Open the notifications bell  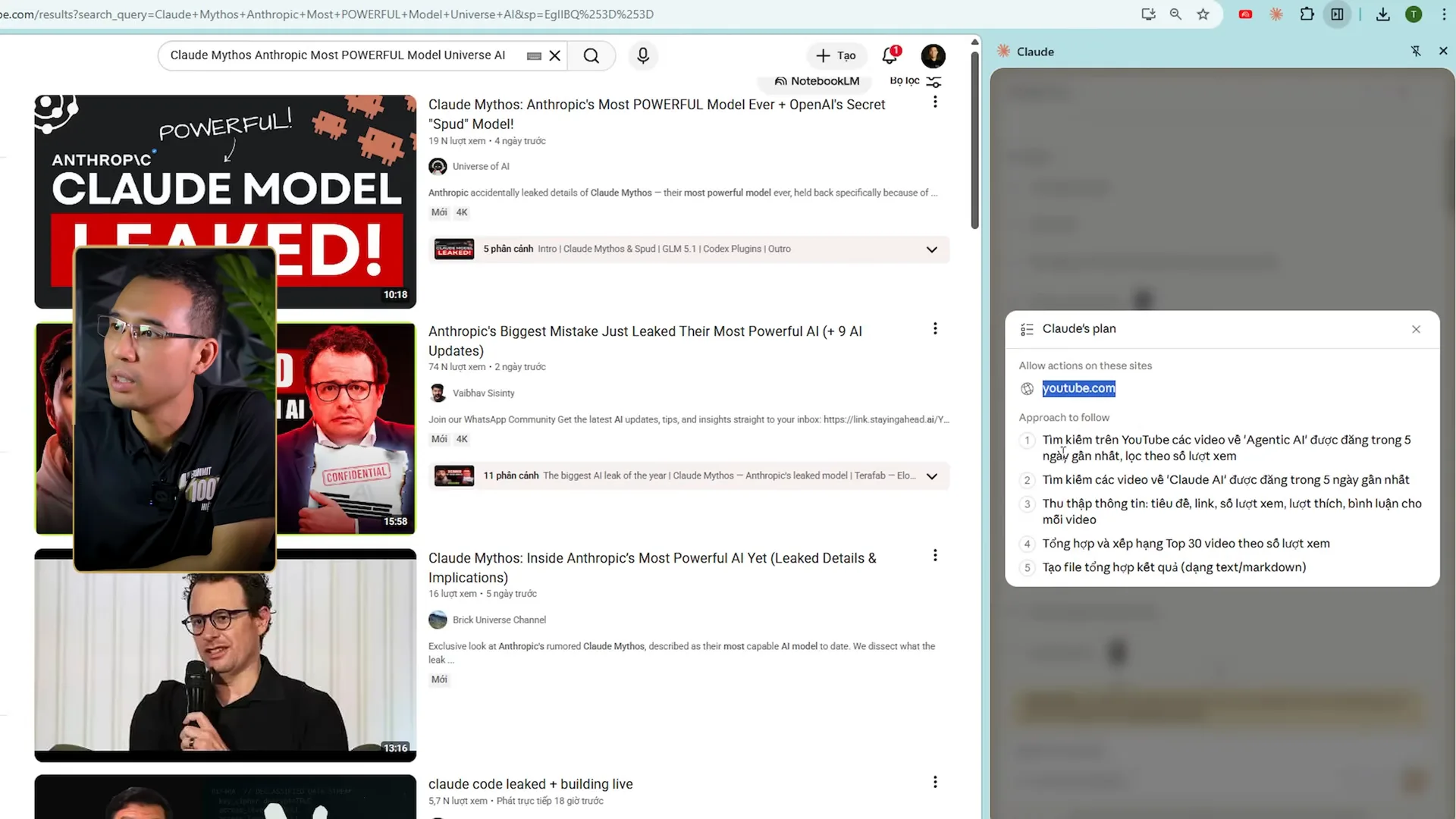click(890, 55)
